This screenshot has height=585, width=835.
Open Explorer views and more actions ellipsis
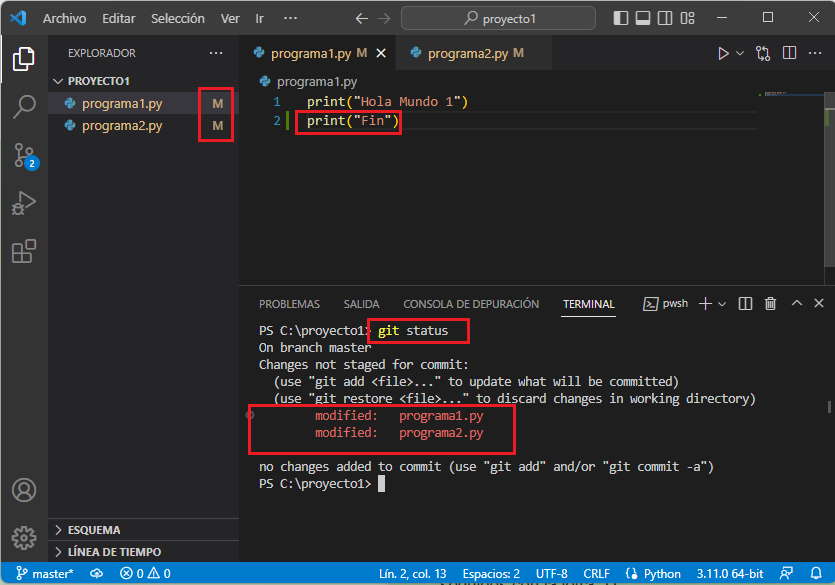[x=216, y=53]
